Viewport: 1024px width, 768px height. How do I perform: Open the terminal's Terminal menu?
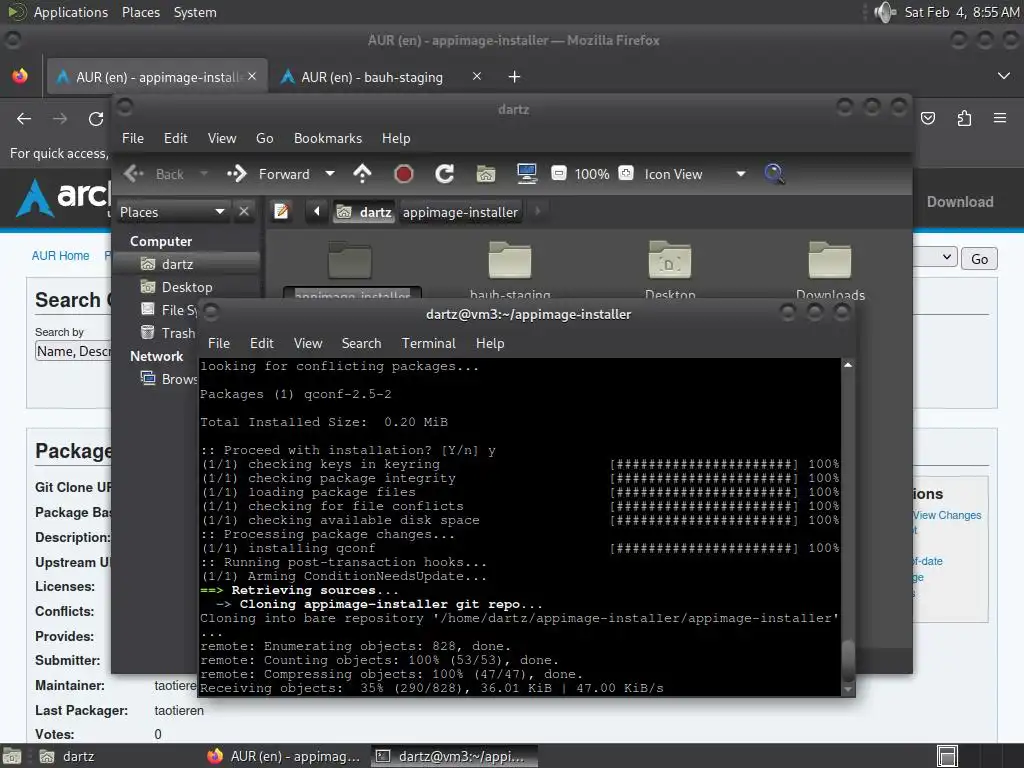428,344
